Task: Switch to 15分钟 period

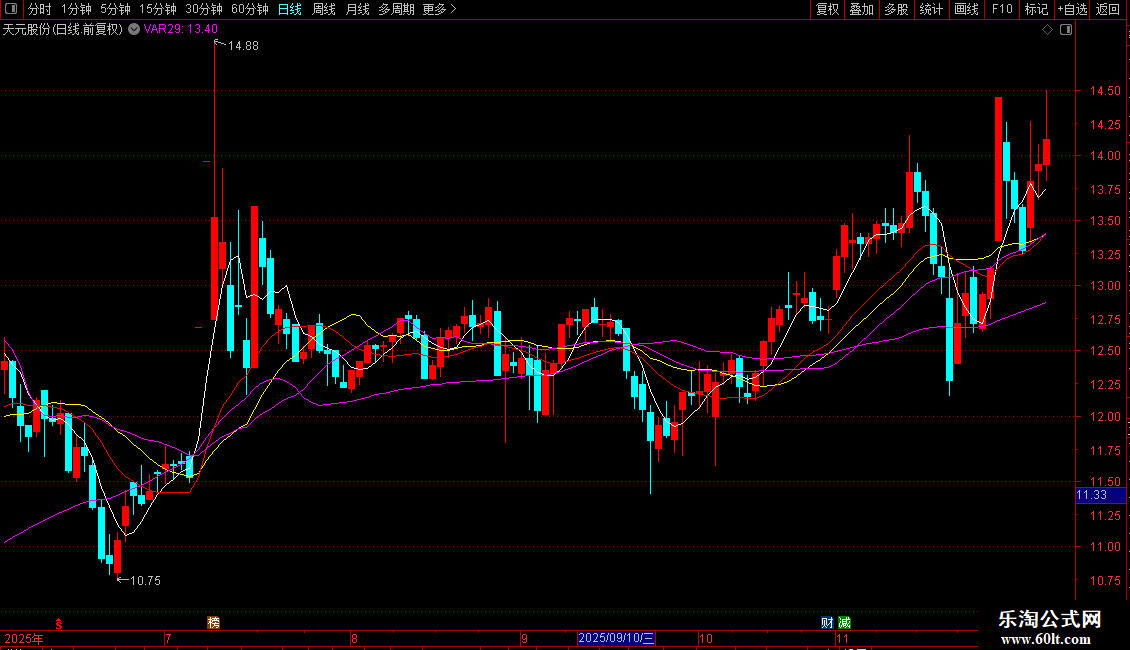Action: point(158,9)
